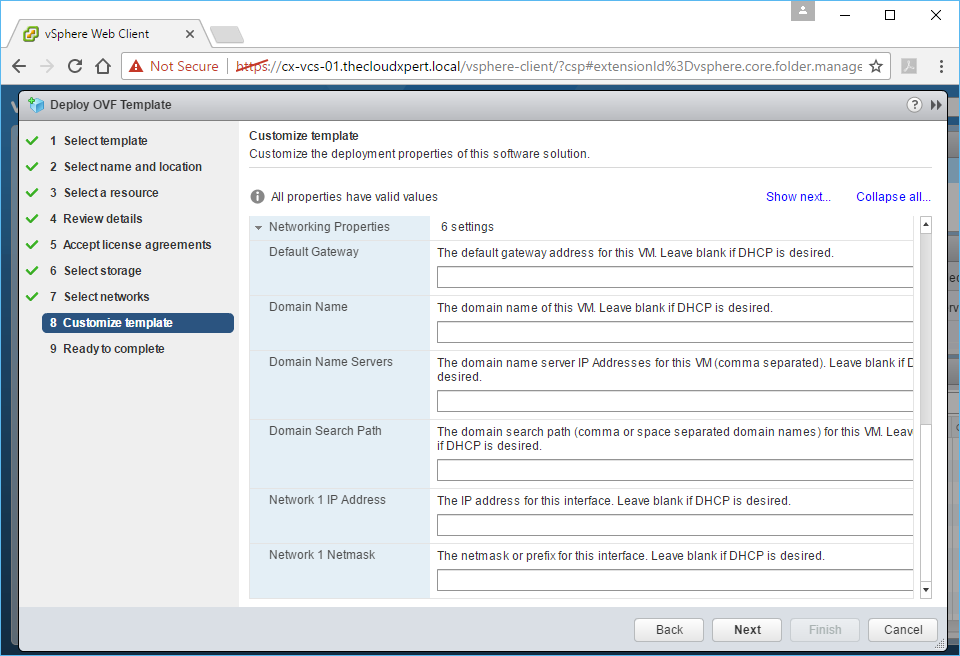This screenshot has width=960, height=656.
Task: Bookmark page with the star icon
Action: 876,67
